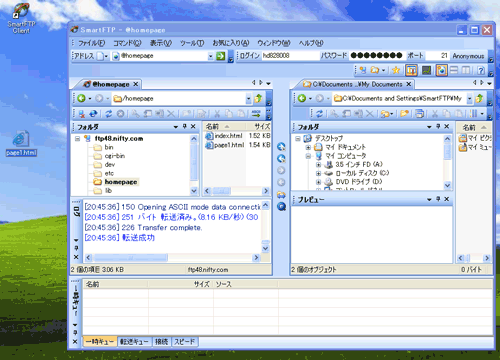
Task: Go back in the remote pane
Action: (x=81, y=98)
